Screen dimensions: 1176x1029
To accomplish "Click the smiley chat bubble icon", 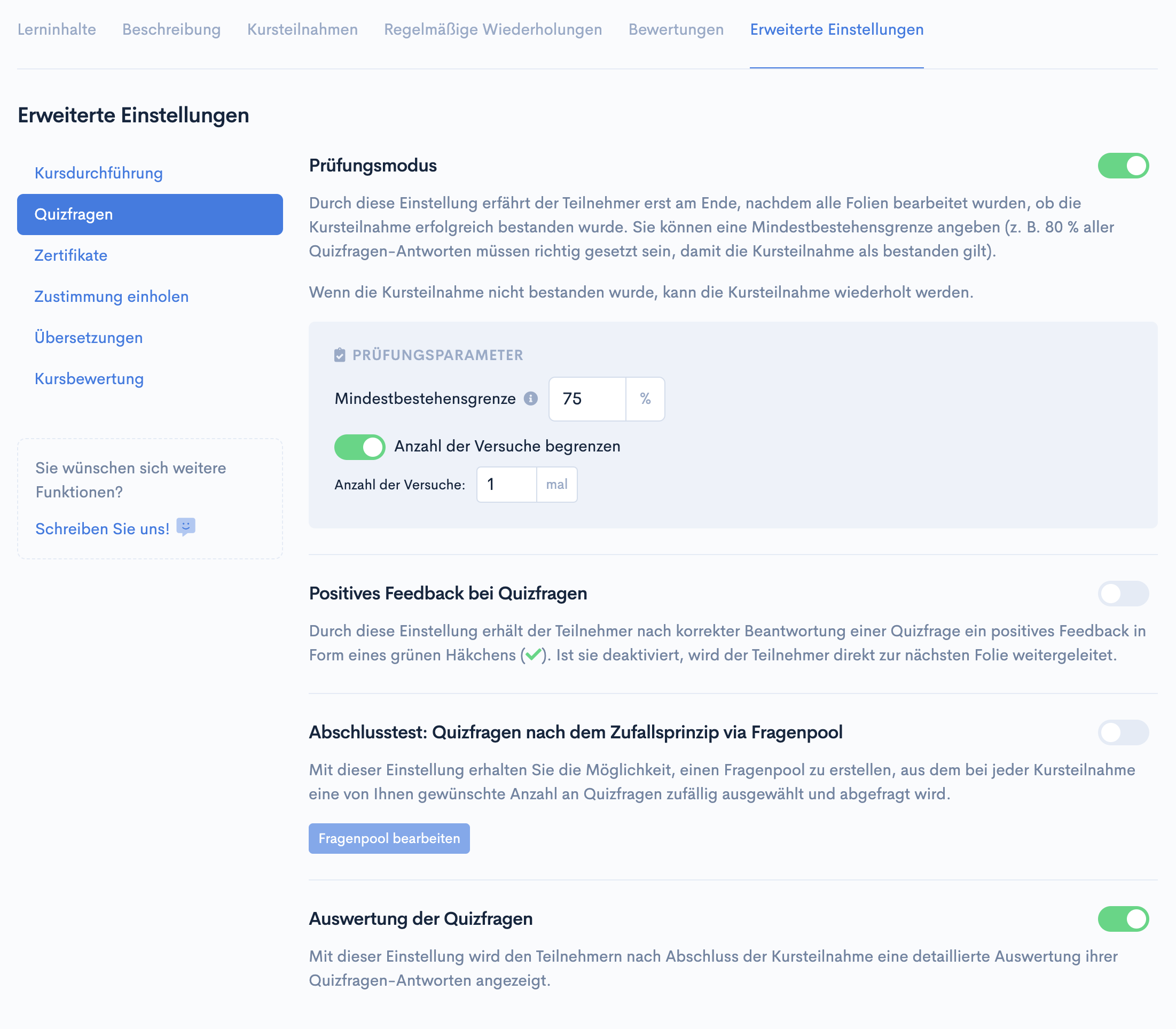I will (x=185, y=527).
